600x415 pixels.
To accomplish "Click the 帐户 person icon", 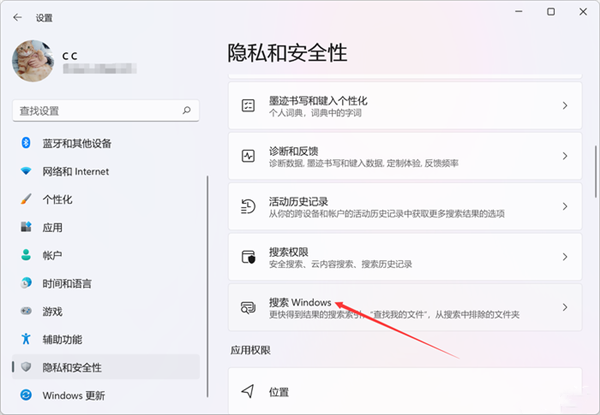I will (x=26, y=255).
